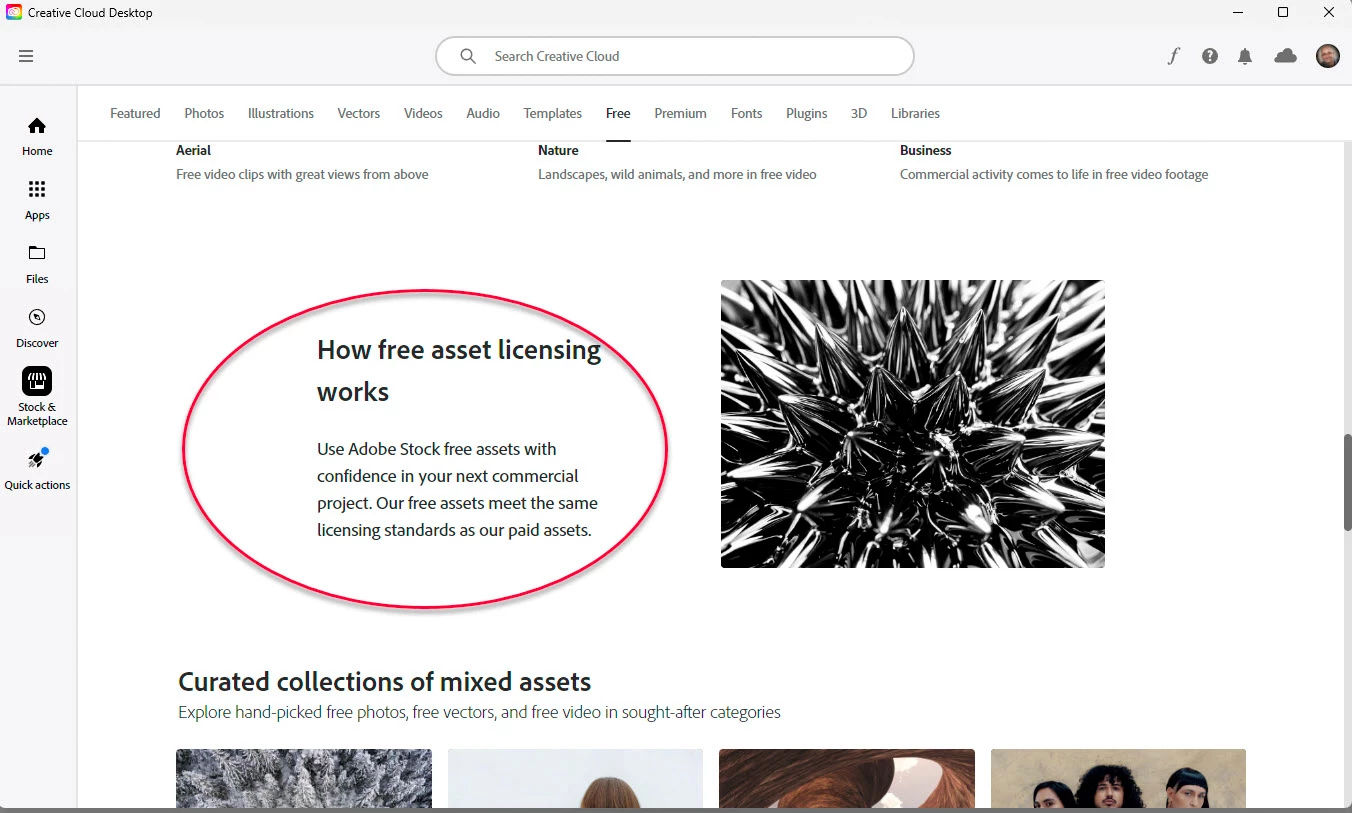Minimize the Creative Cloud Desktop window

pos(1237,13)
